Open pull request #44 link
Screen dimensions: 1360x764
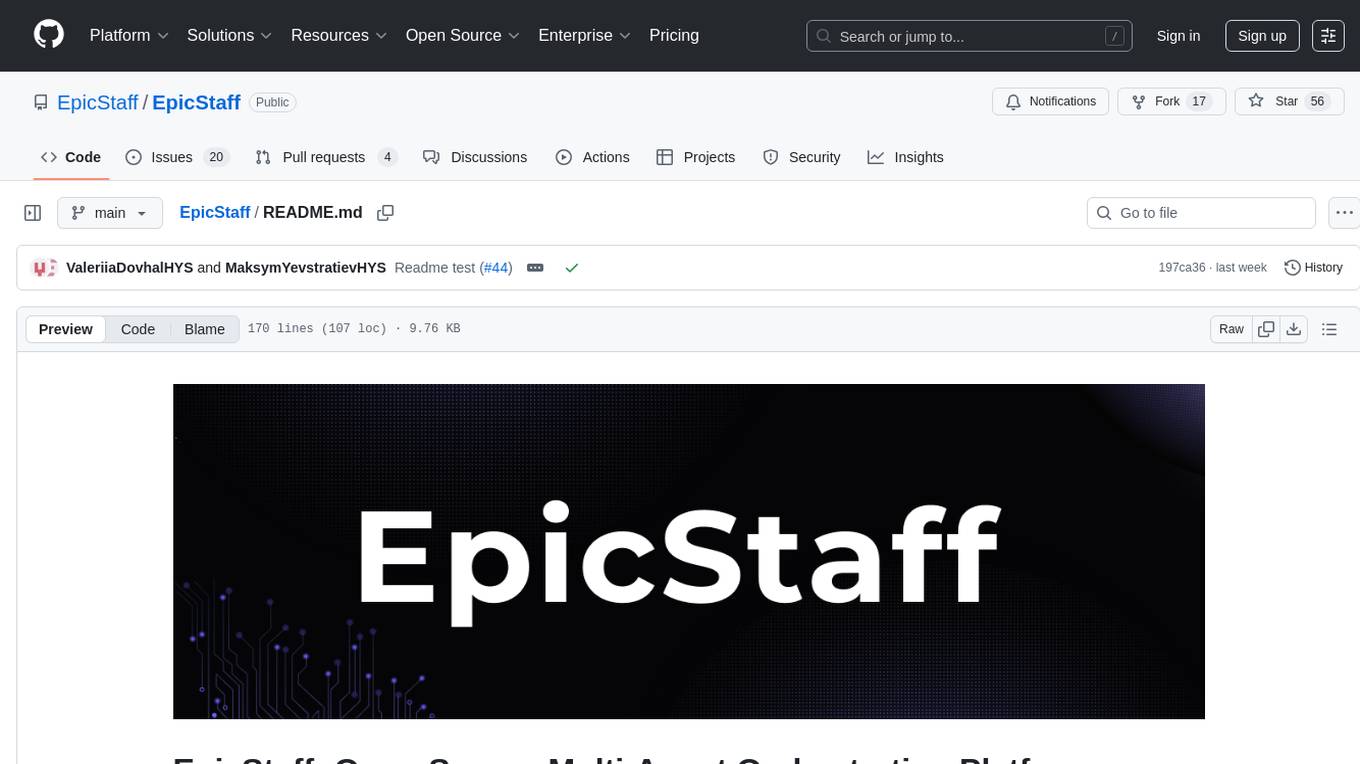pos(495,268)
